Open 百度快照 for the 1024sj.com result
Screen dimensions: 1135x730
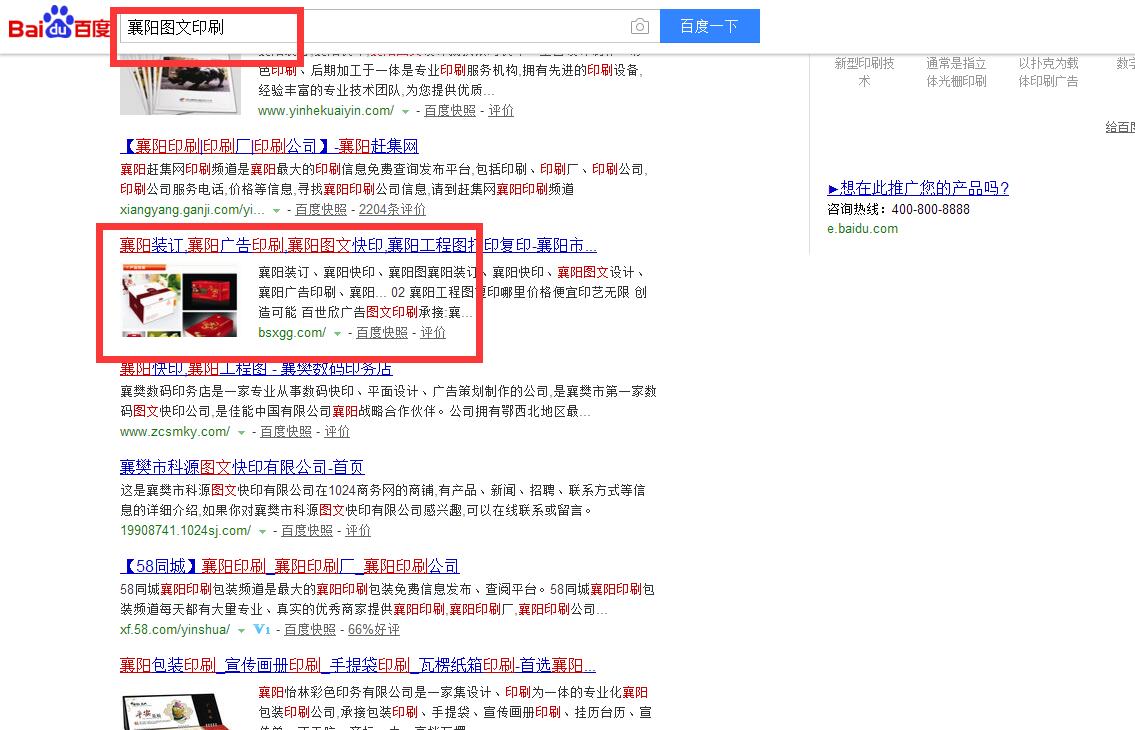pyautogui.click(x=307, y=531)
